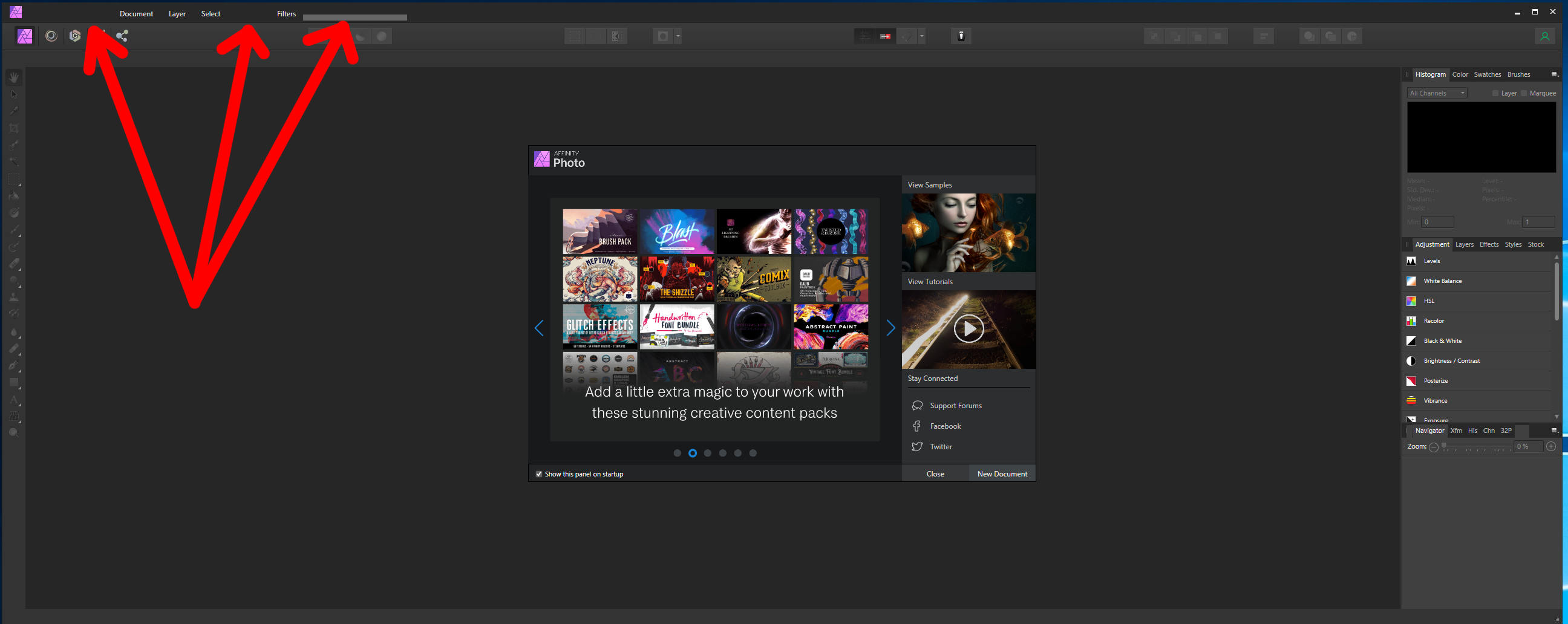This screenshot has width=1568, height=624.
Task: Switch to the Brushes tab
Action: (1518, 74)
